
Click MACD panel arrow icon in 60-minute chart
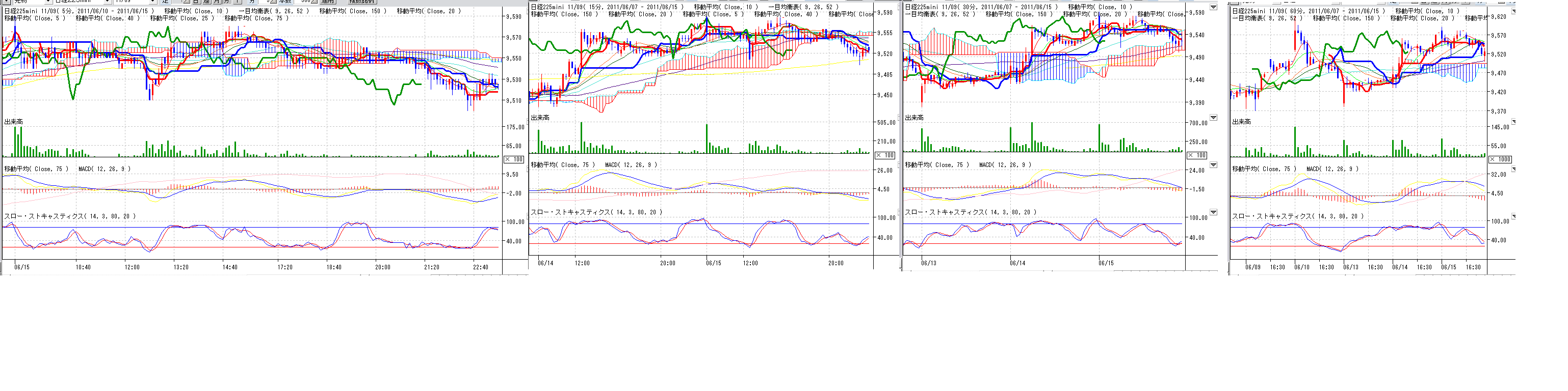(x=1514, y=169)
